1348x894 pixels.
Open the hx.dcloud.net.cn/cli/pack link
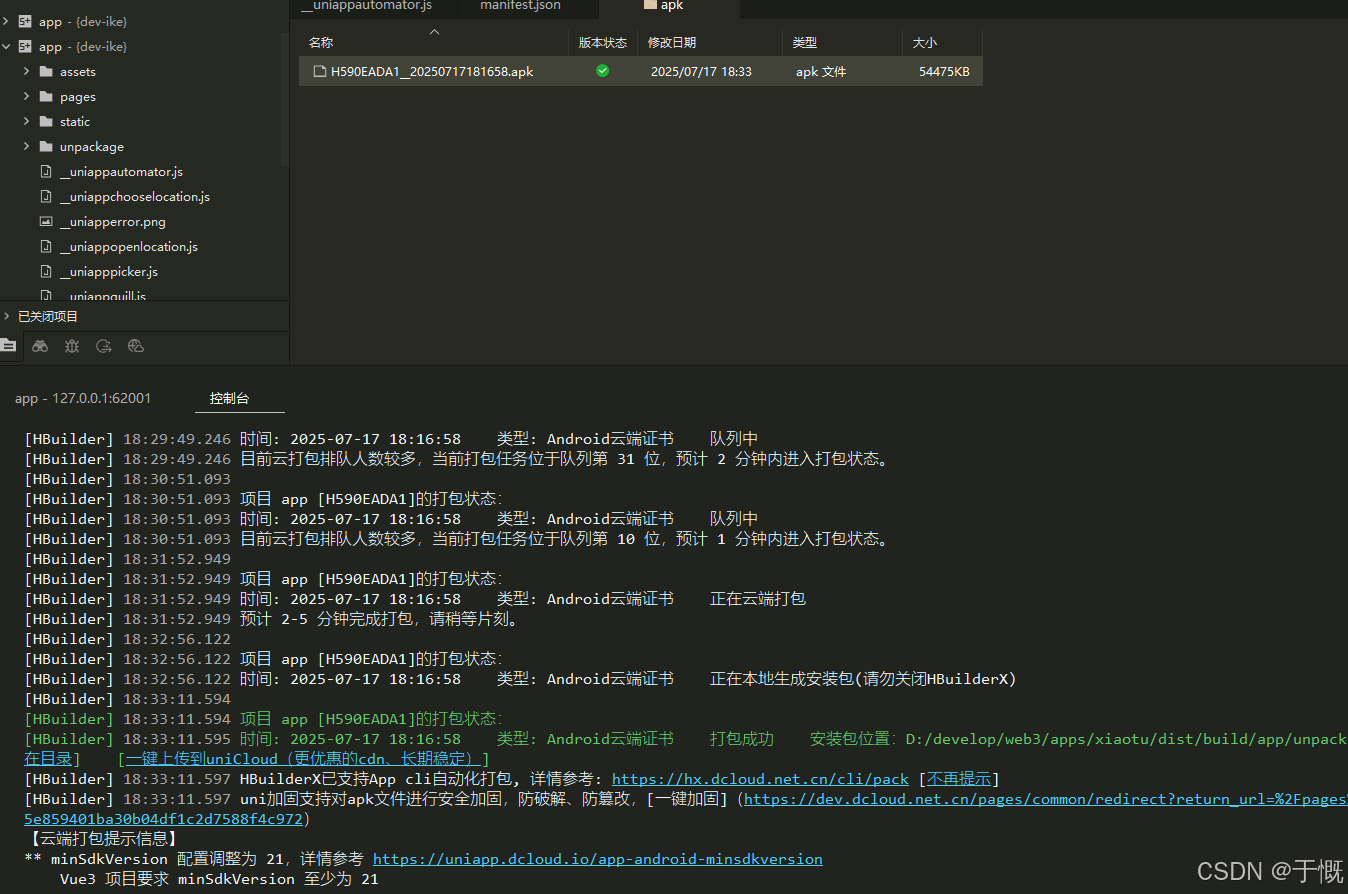[760, 779]
